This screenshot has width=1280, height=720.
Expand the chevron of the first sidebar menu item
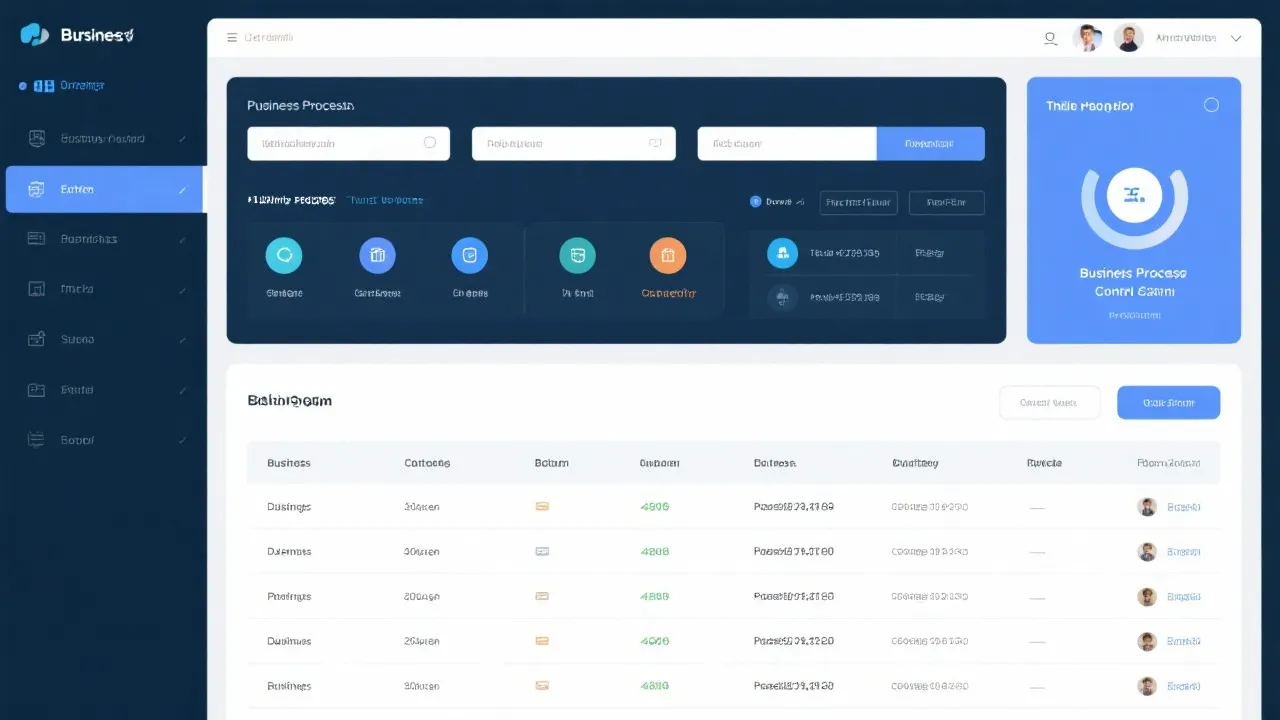point(182,139)
